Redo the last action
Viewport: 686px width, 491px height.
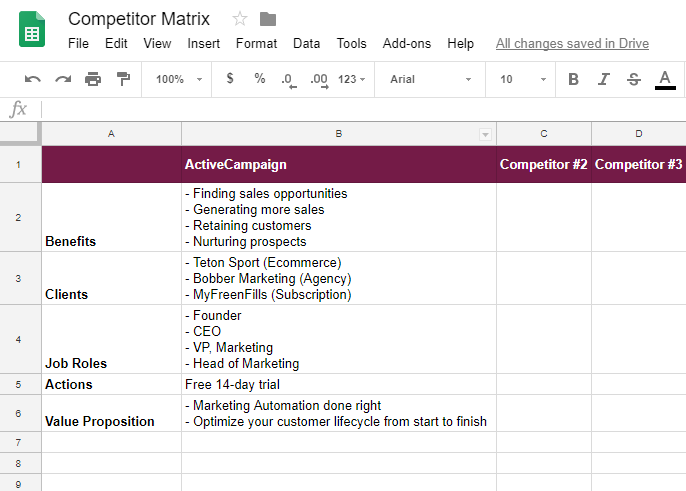click(x=63, y=79)
